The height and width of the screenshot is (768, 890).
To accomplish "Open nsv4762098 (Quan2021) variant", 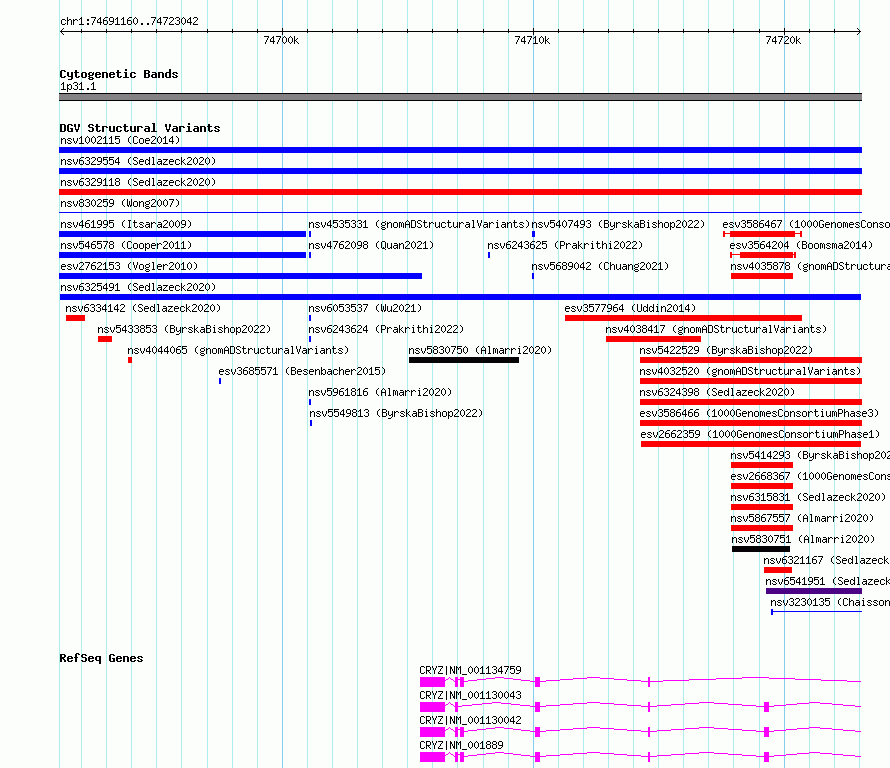I will pos(371,245).
